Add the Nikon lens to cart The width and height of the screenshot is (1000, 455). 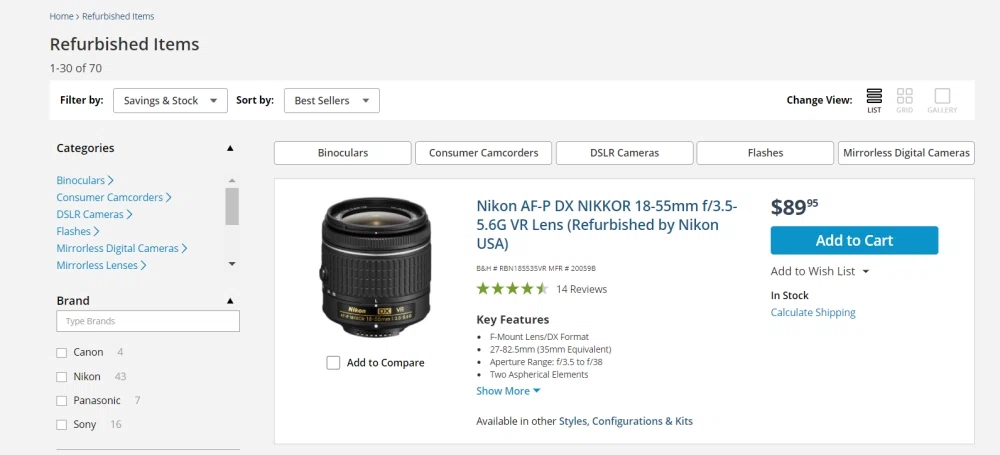click(x=854, y=241)
